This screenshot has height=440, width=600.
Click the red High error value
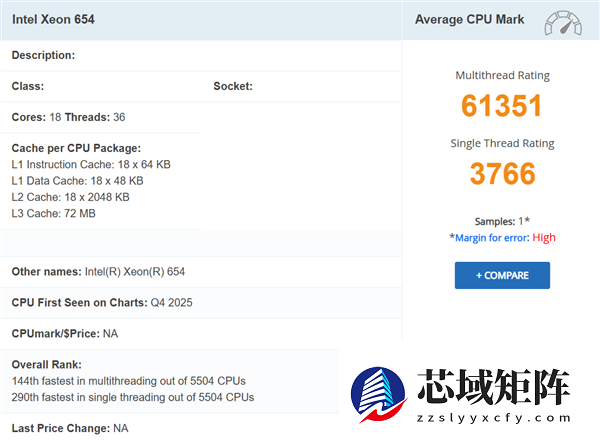(544, 238)
